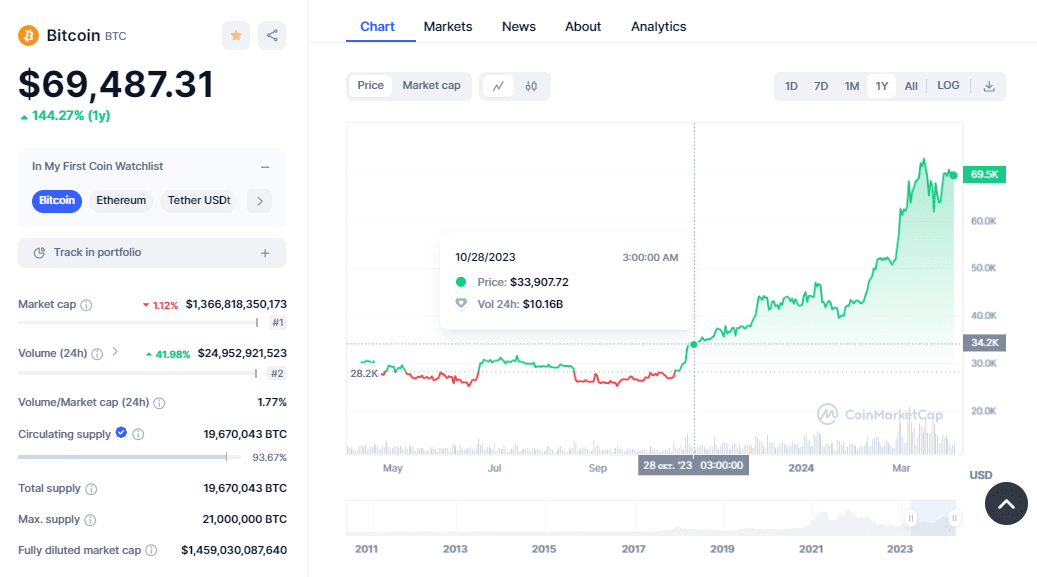This screenshot has width=1037, height=577.
Task: Choose the All time range
Action: 911,86
